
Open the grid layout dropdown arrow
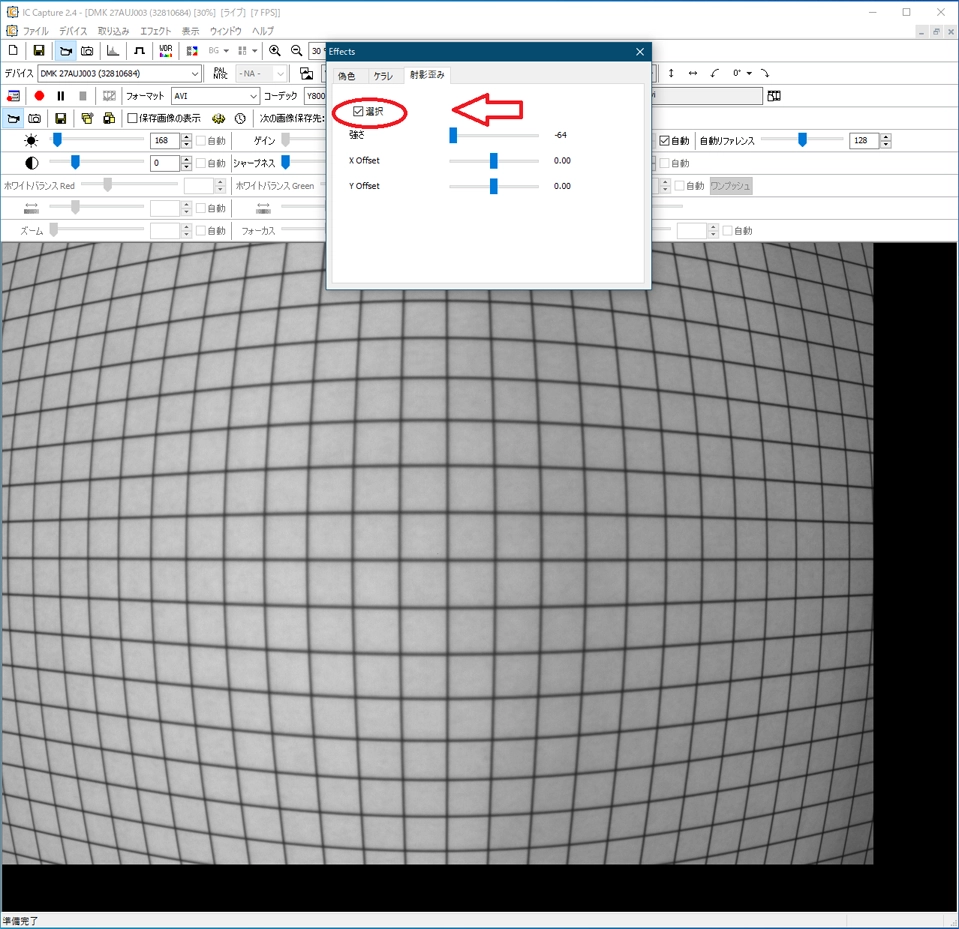point(254,51)
